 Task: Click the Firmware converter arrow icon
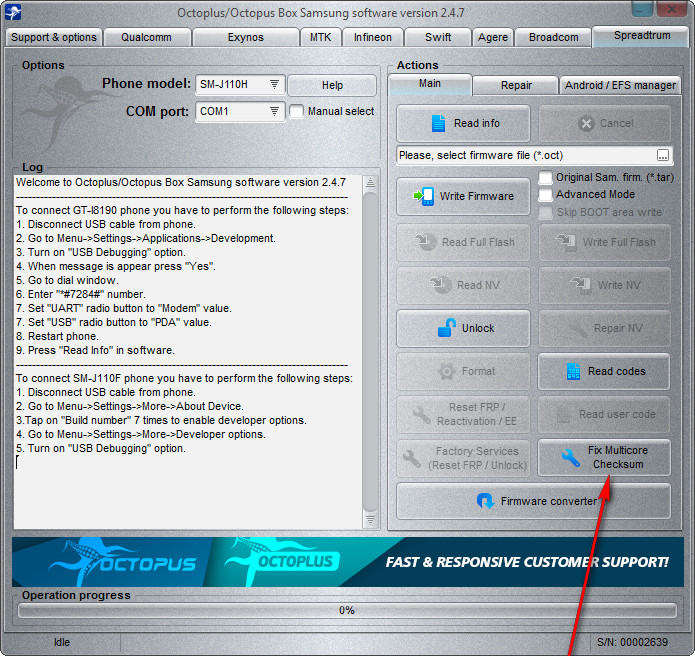(x=485, y=501)
